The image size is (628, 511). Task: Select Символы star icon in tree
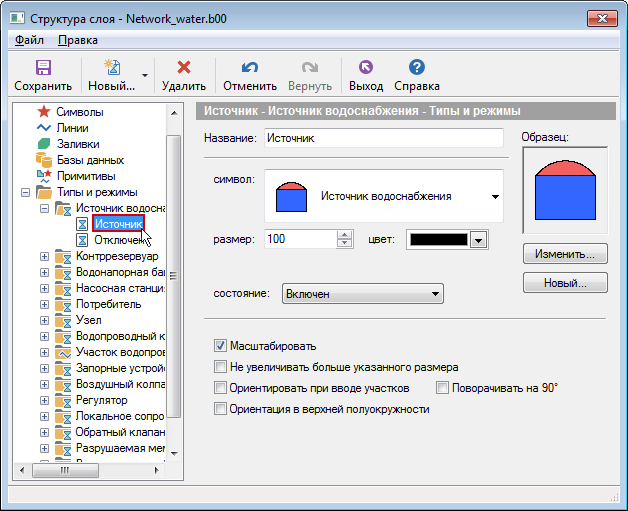tap(44, 112)
